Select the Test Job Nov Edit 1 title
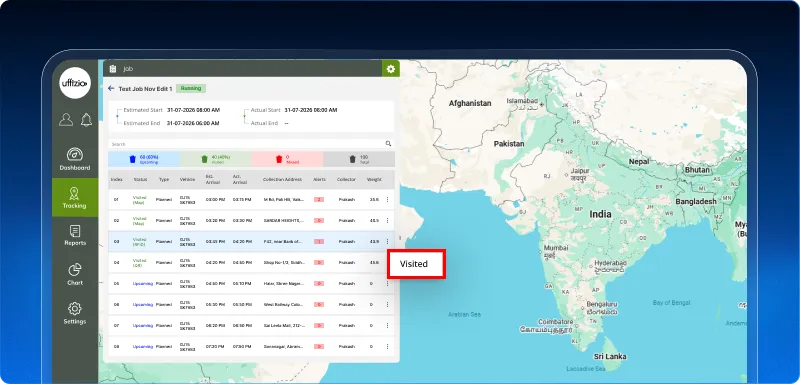The image size is (800, 384). [145, 89]
